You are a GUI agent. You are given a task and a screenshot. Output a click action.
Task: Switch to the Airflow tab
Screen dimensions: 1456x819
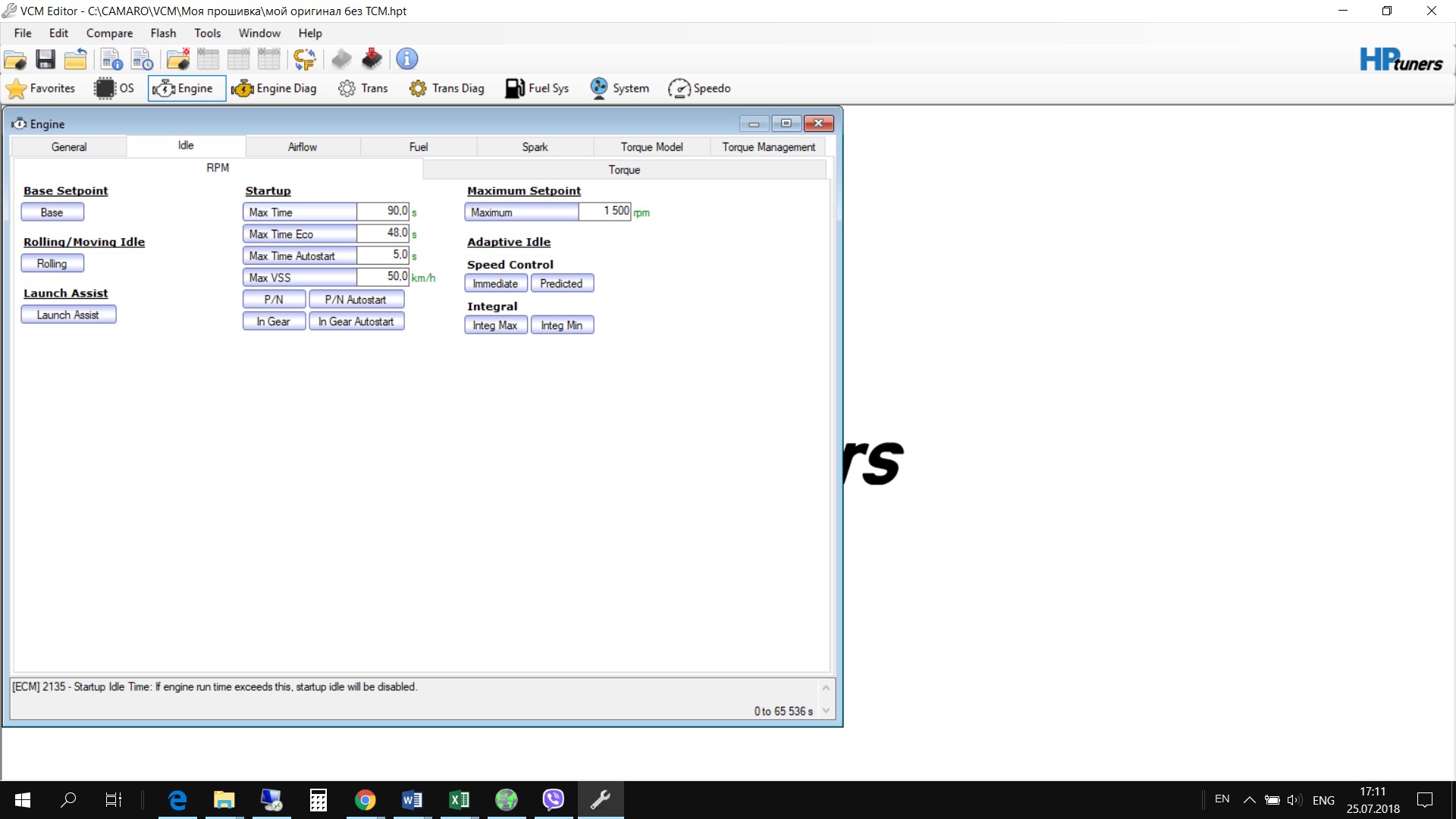(302, 147)
